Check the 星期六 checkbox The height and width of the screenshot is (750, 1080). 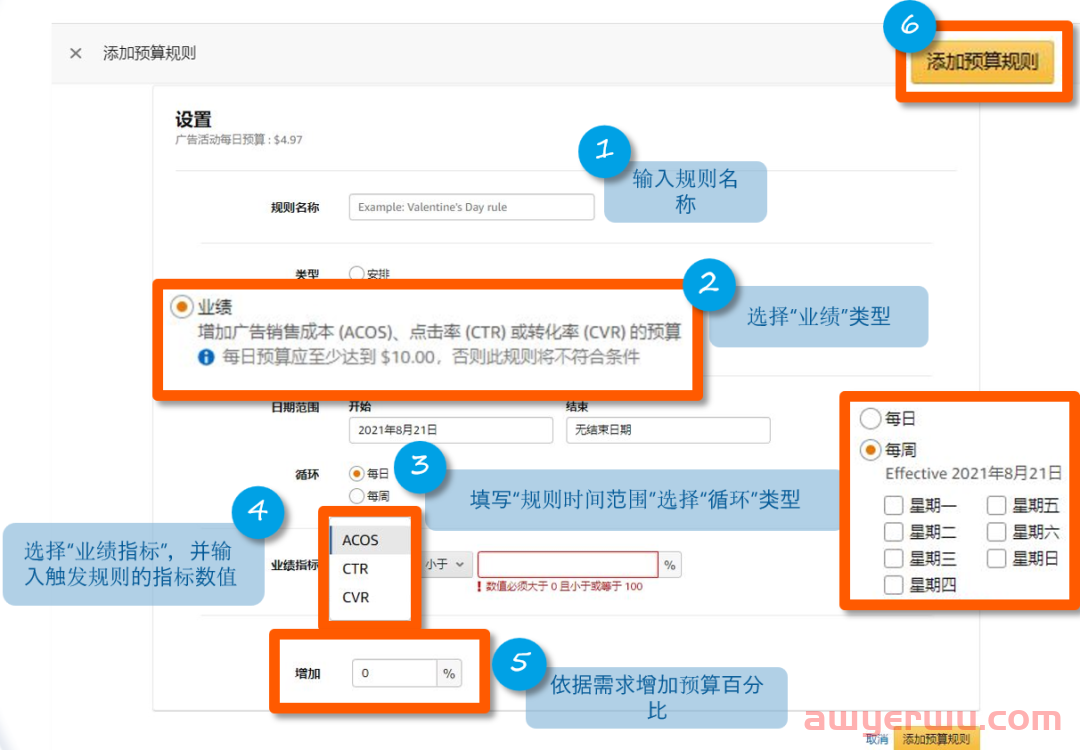[996, 532]
